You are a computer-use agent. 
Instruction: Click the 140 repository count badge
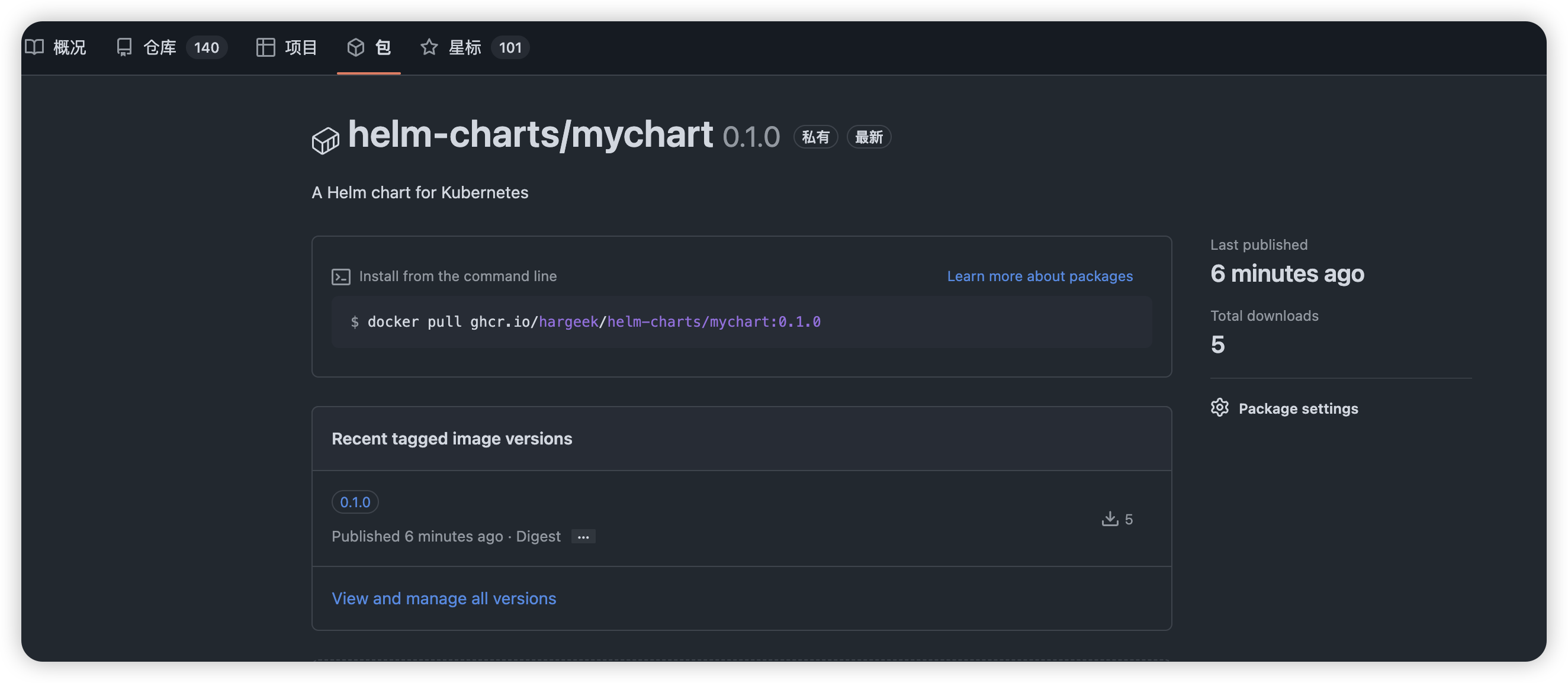coord(206,47)
